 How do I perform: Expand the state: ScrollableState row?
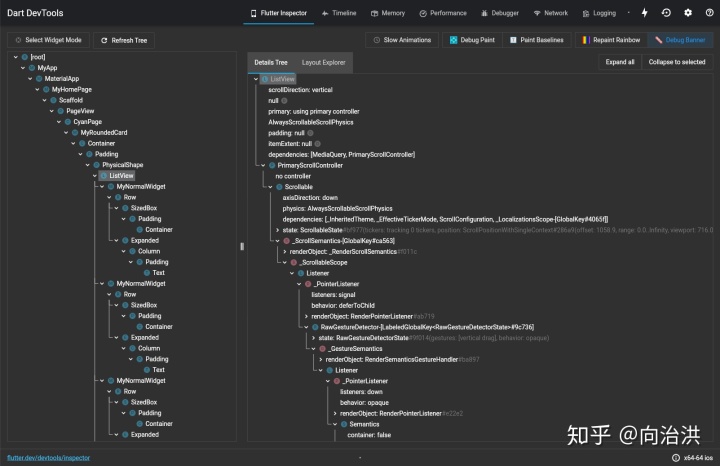[277, 230]
